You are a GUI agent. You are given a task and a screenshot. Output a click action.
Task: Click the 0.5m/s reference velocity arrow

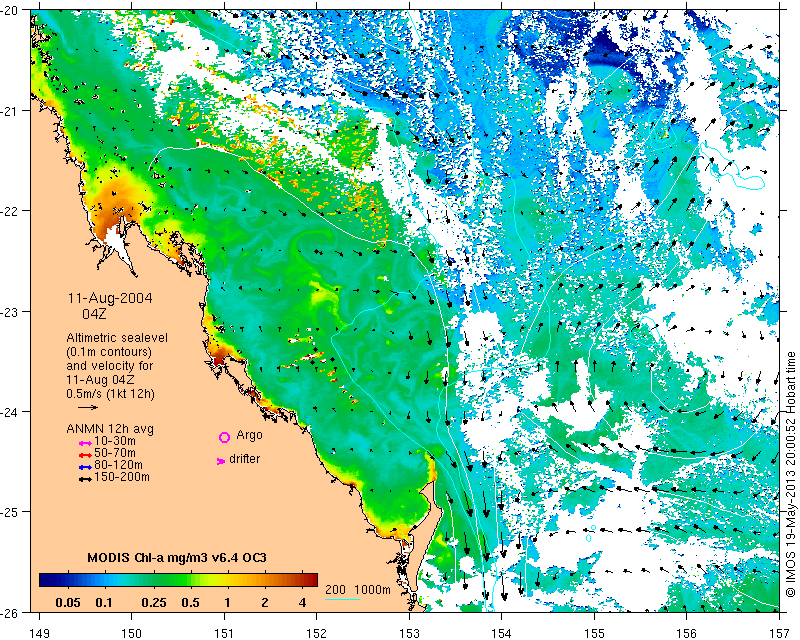pyautogui.click(x=88, y=407)
